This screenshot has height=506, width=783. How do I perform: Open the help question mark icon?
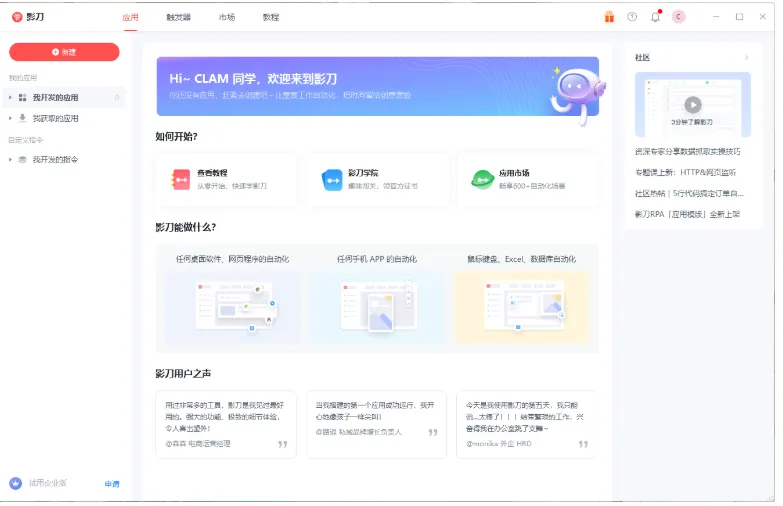tap(632, 17)
